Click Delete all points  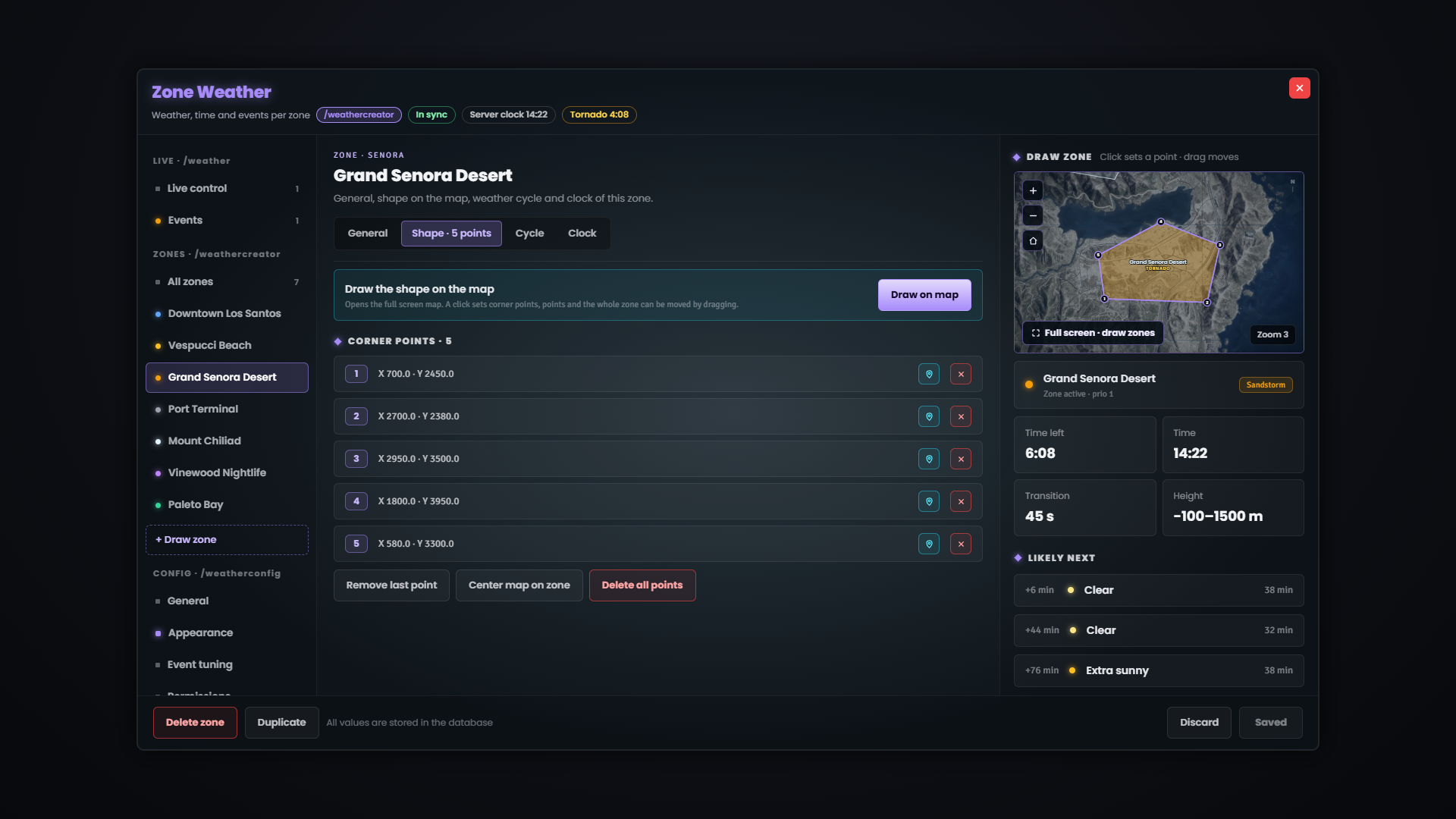[642, 585]
